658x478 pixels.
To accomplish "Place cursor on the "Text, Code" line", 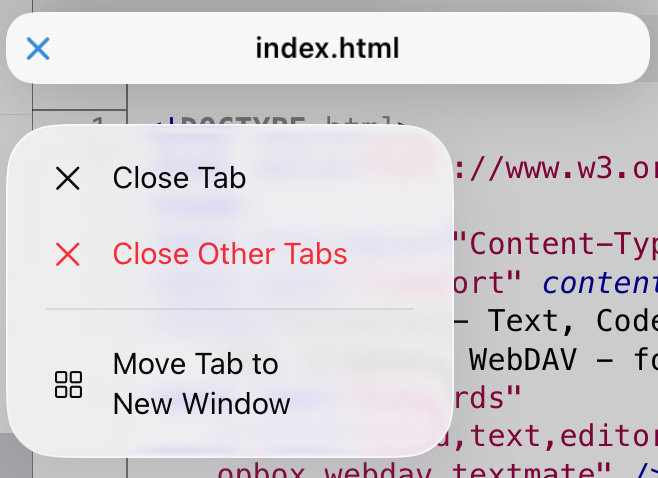I will pos(570,321).
